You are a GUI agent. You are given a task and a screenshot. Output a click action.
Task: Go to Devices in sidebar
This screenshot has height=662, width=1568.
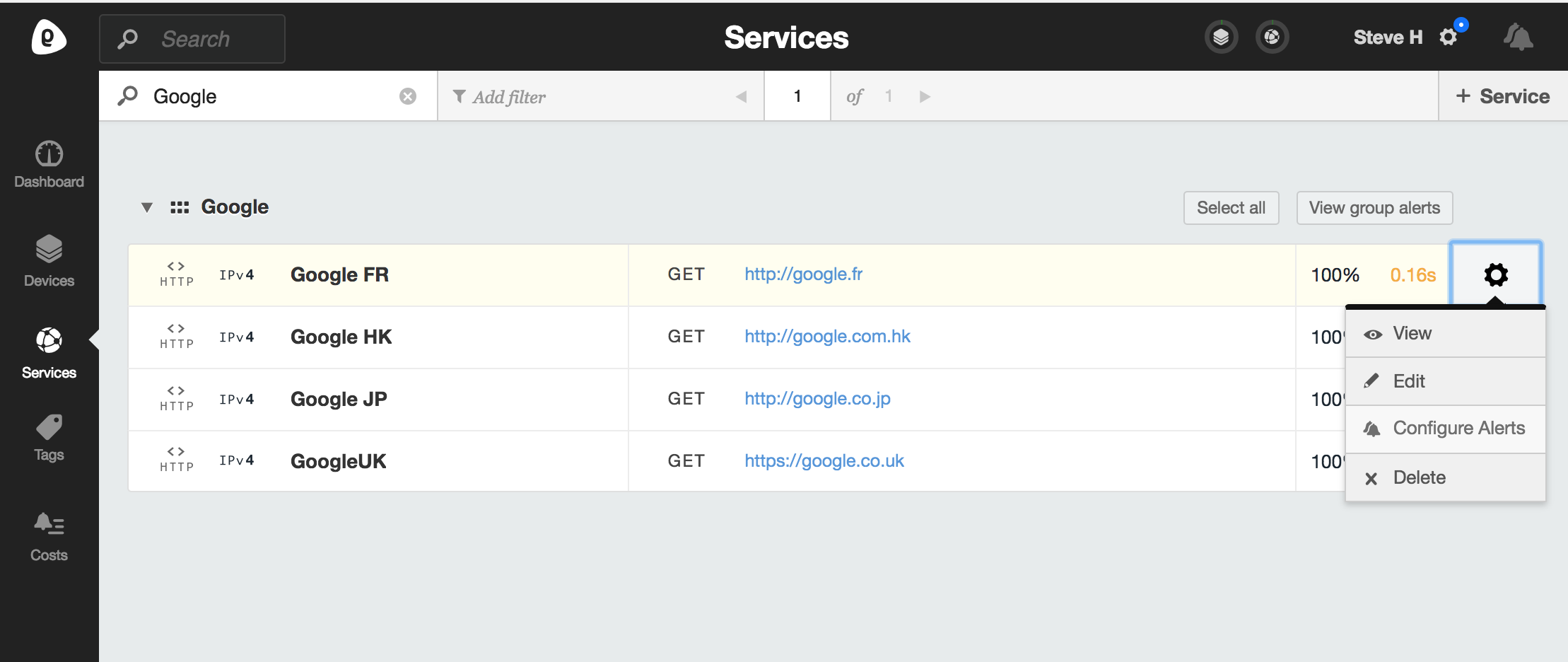click(x=49, y=260)
